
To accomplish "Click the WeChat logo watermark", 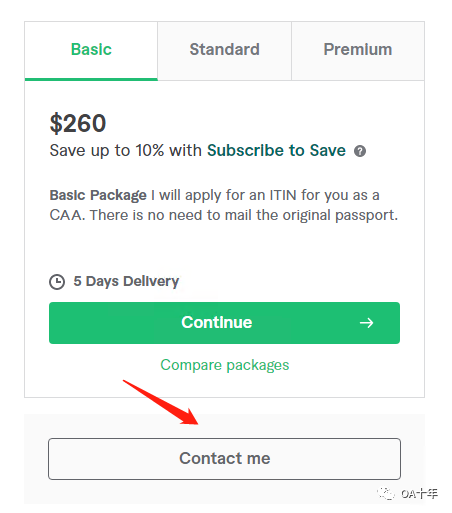I will [x=386, y=493].
